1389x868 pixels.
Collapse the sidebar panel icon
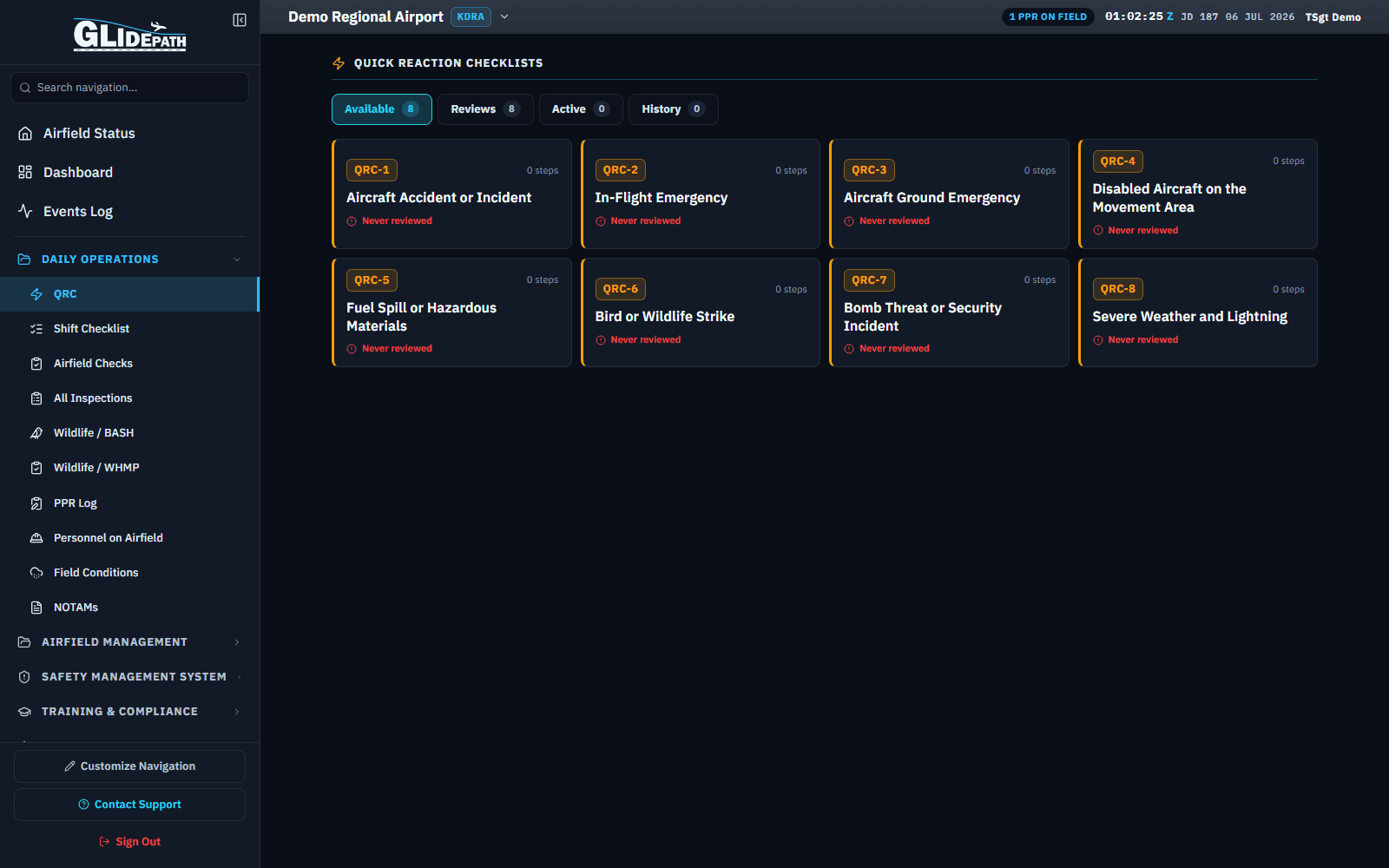click(x=240, y=20)
